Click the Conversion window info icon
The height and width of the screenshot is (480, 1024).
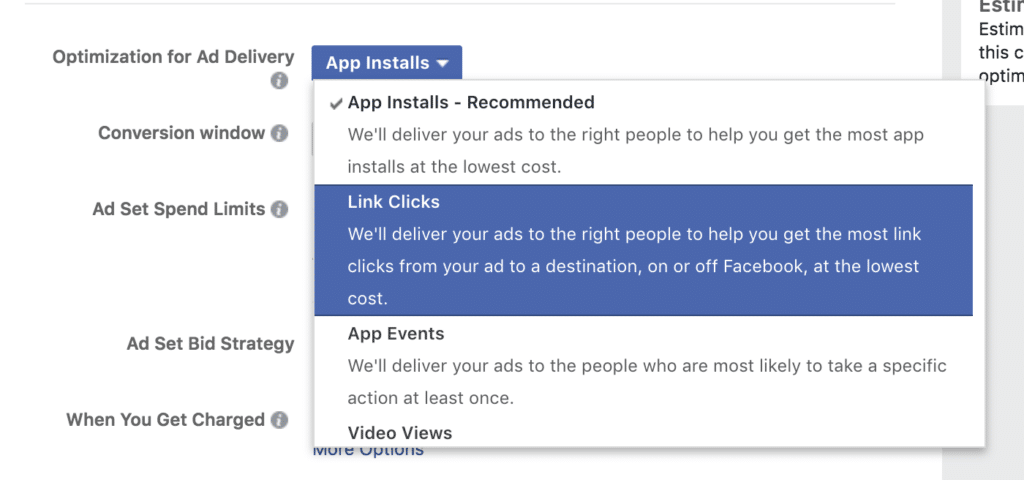[x=280, y=133]
